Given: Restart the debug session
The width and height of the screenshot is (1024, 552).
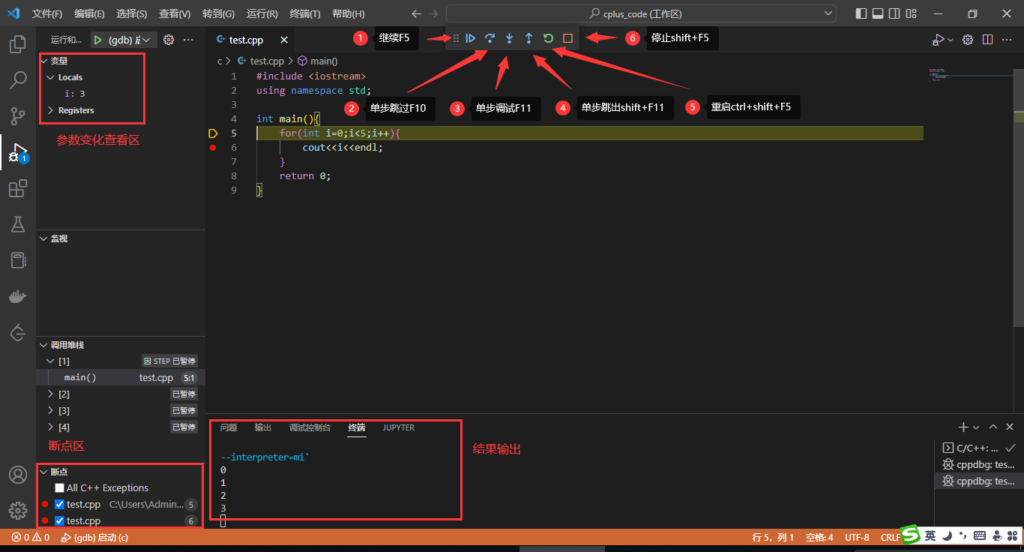Looking at the screenshot, I should click(x=548, y=38).
